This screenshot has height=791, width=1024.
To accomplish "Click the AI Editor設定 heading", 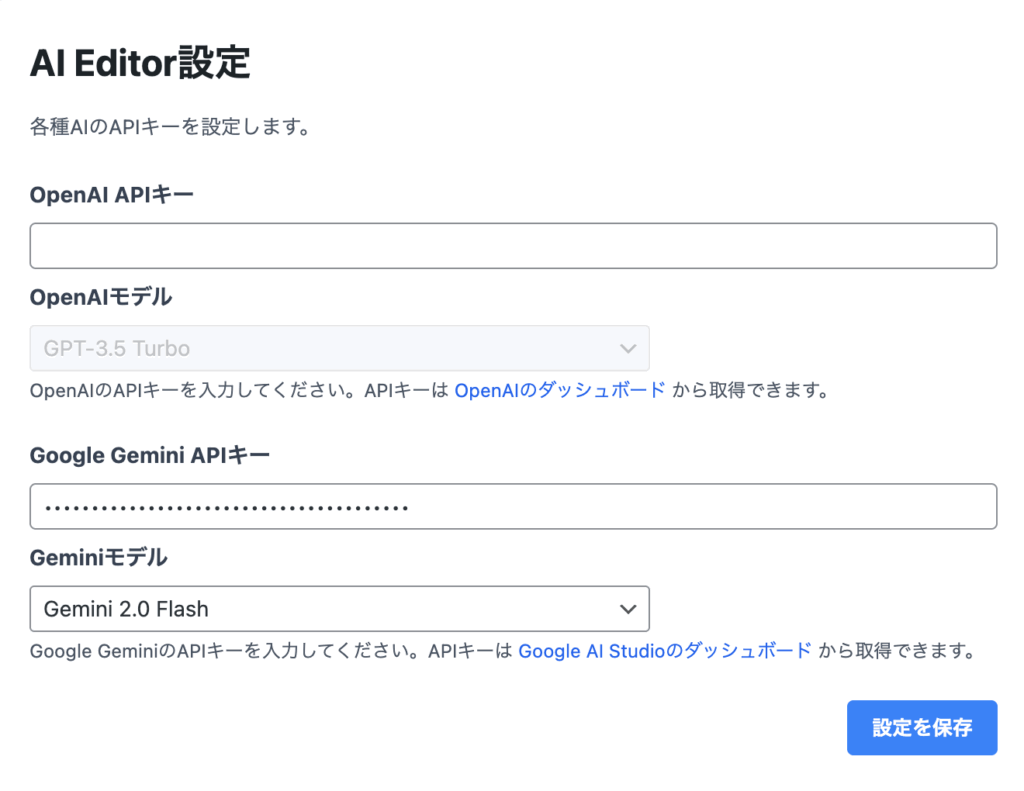I will pyautogui.click(x=140, y=63).
